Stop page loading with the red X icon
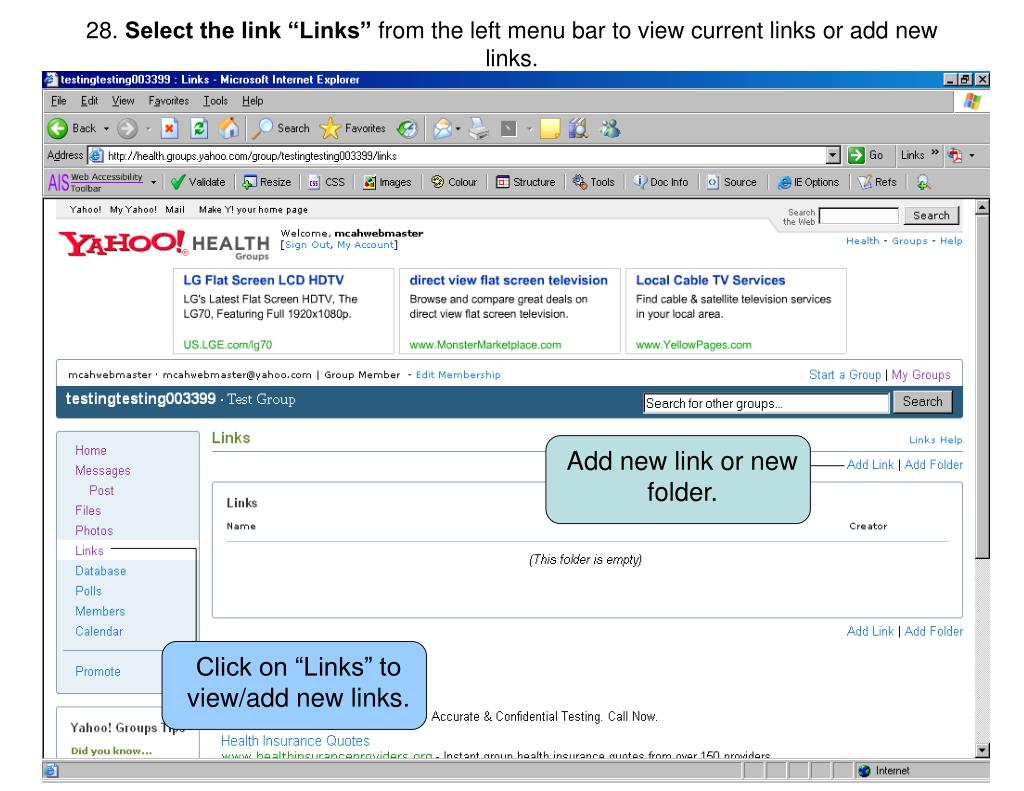 169,128
